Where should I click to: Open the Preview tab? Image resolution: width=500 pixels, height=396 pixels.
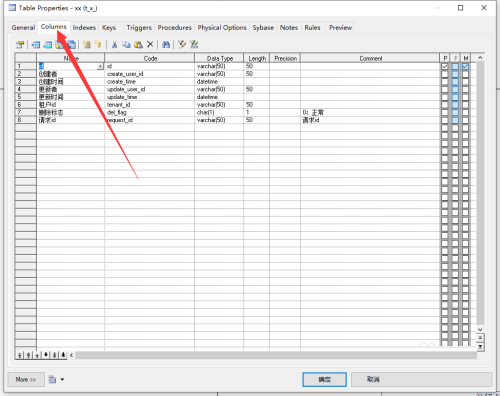click(x=340, y=27)
